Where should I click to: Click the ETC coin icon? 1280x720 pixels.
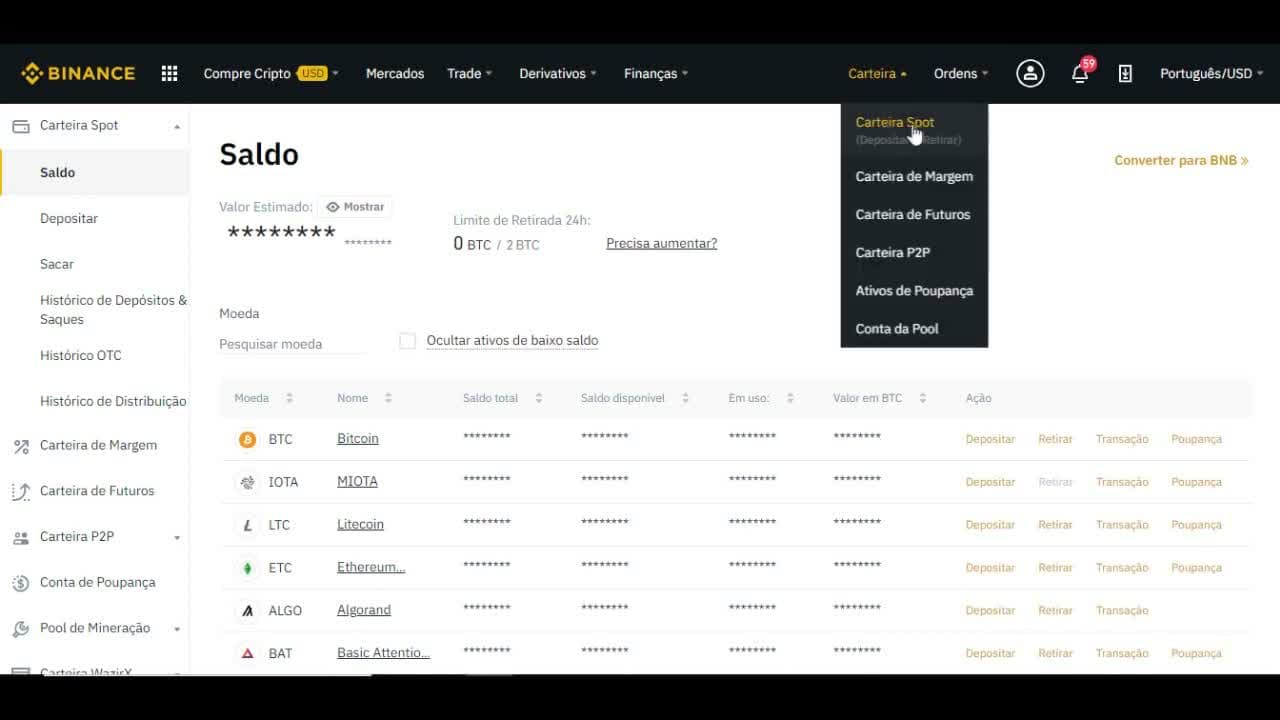[x=247, y=568]
